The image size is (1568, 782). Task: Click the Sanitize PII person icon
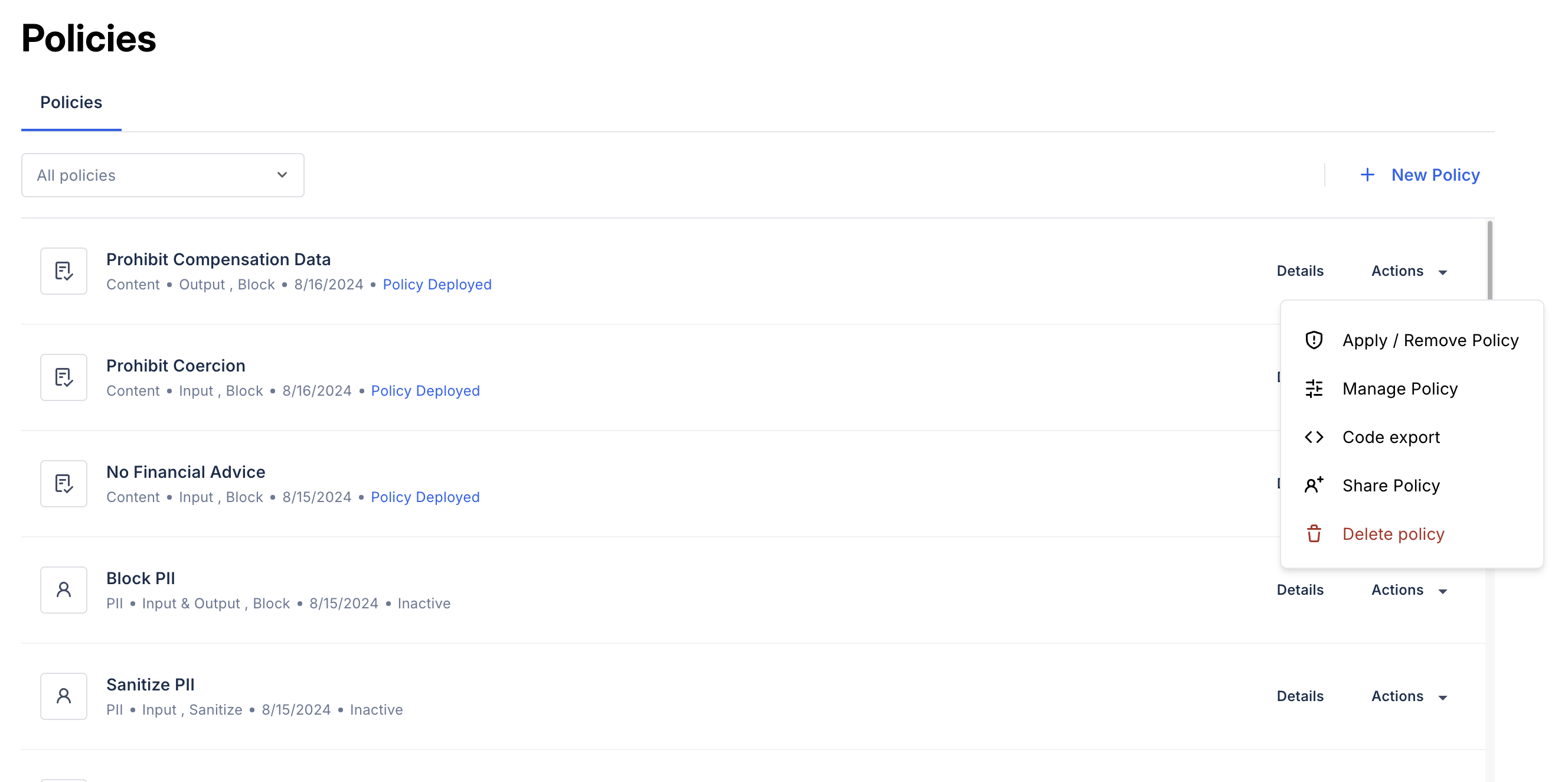pos(64,696)
